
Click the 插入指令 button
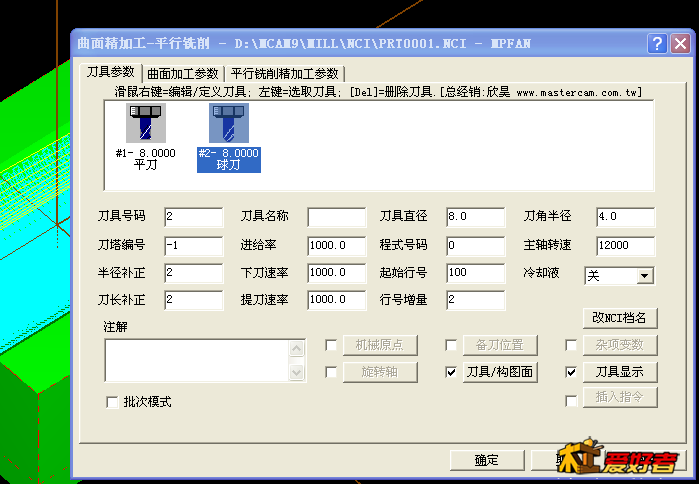(x=620, y=397)
